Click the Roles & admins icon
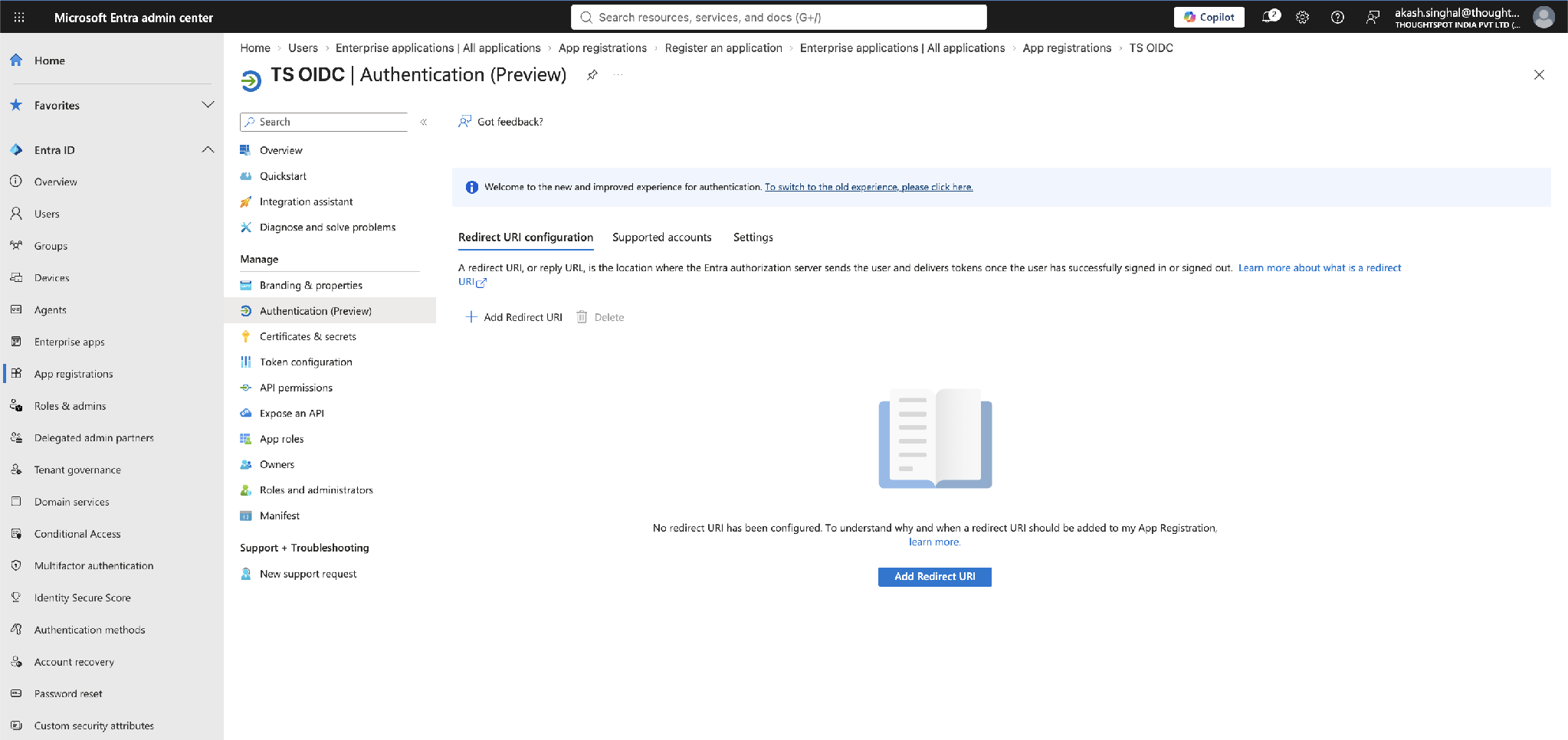 tap(16, 405)
